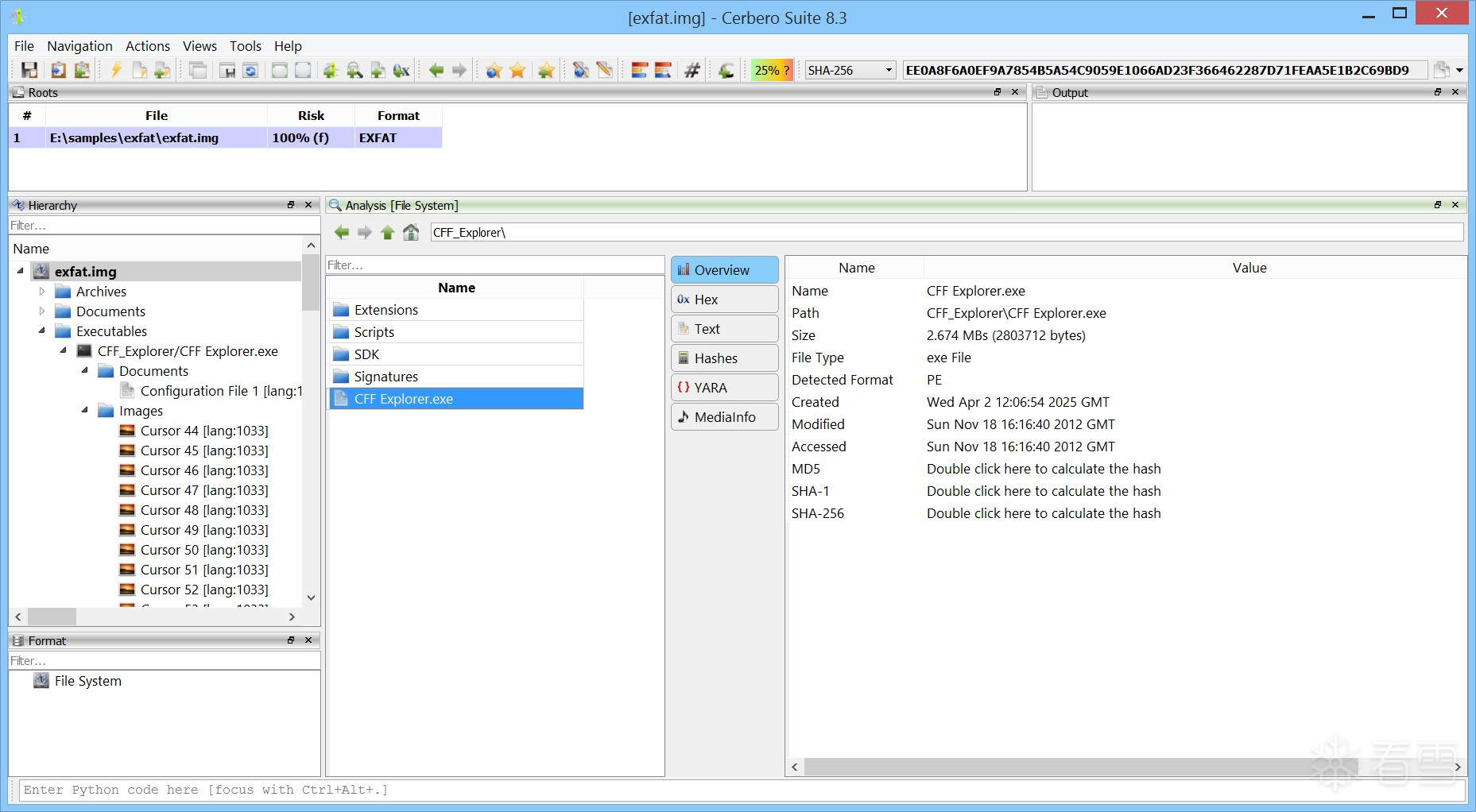This screenshot has height=812, width=1476.
Task: Select File System in Format panel
Action: pos(88,681)
